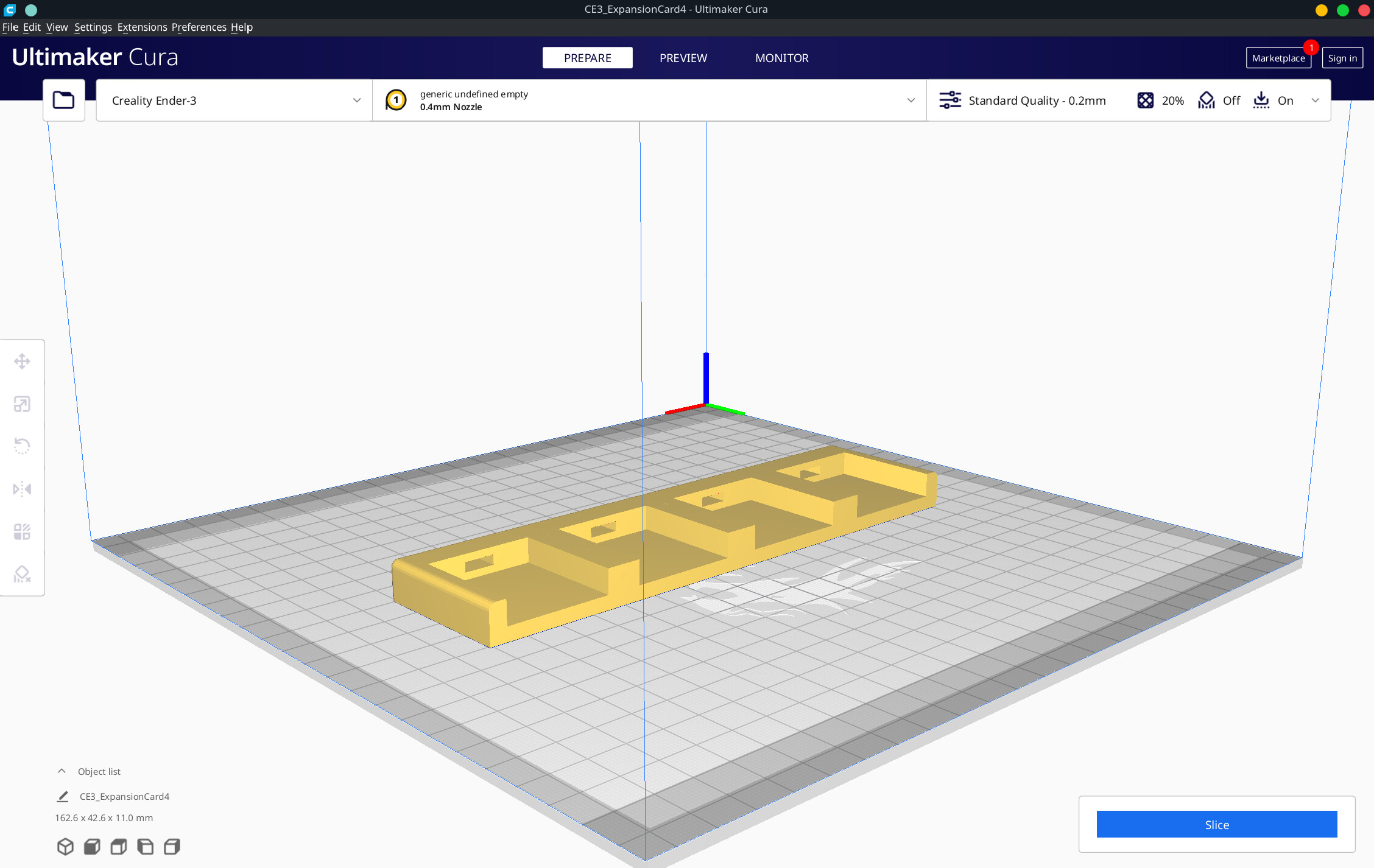This screenshot has width=1374, height=868.
Task: Open the Marketplace
Action: tap(1278, 58)
